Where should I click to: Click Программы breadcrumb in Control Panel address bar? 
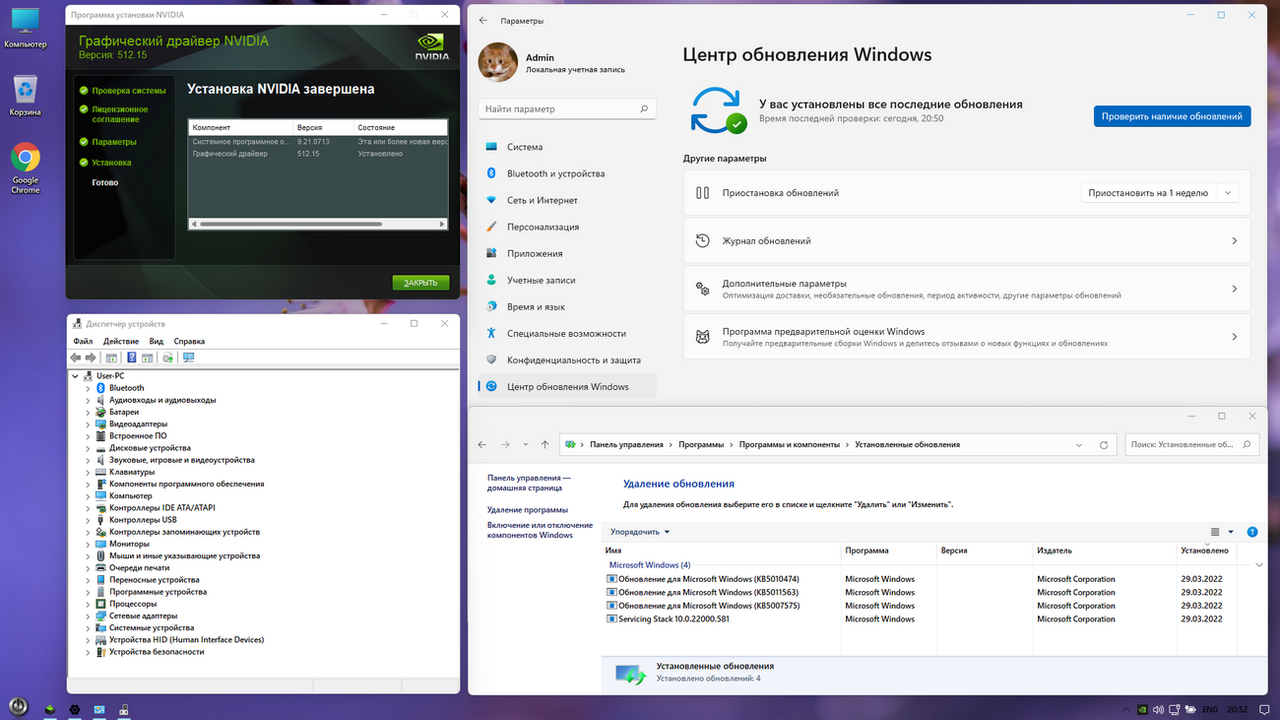700,444
